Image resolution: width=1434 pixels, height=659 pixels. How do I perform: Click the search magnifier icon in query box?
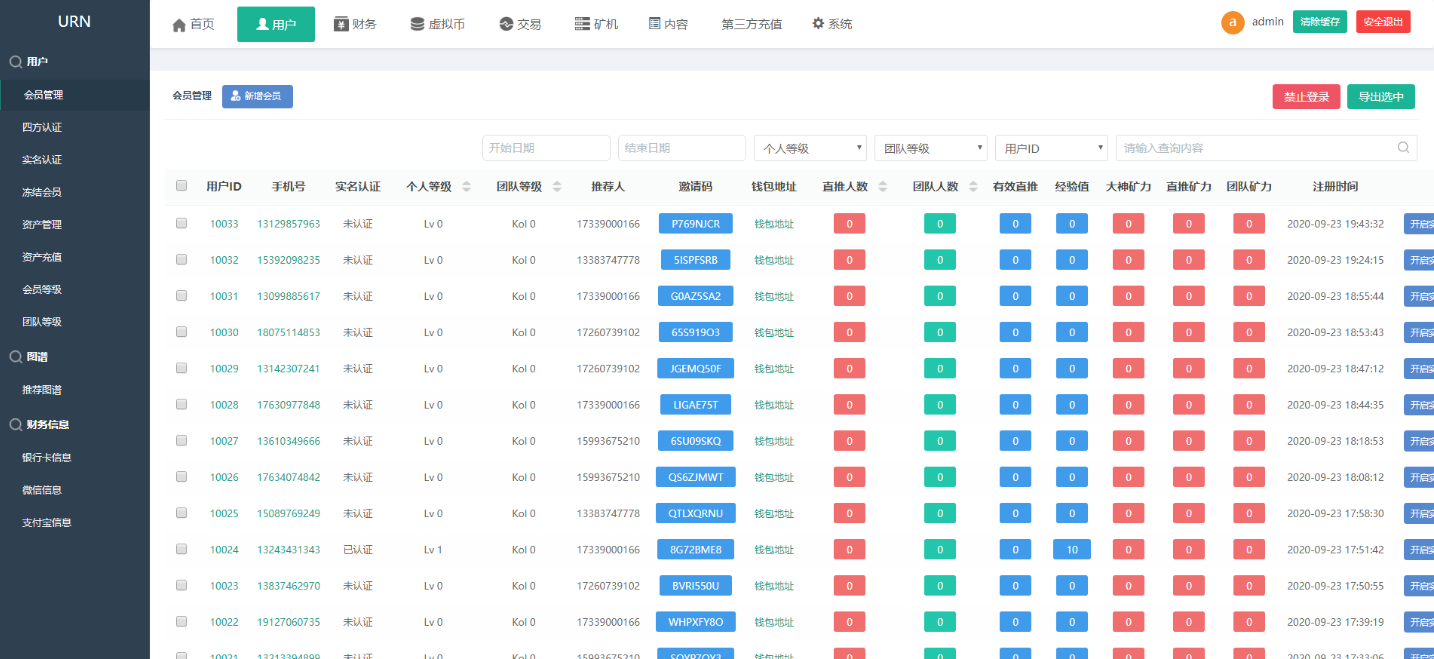coord(1404,148)
